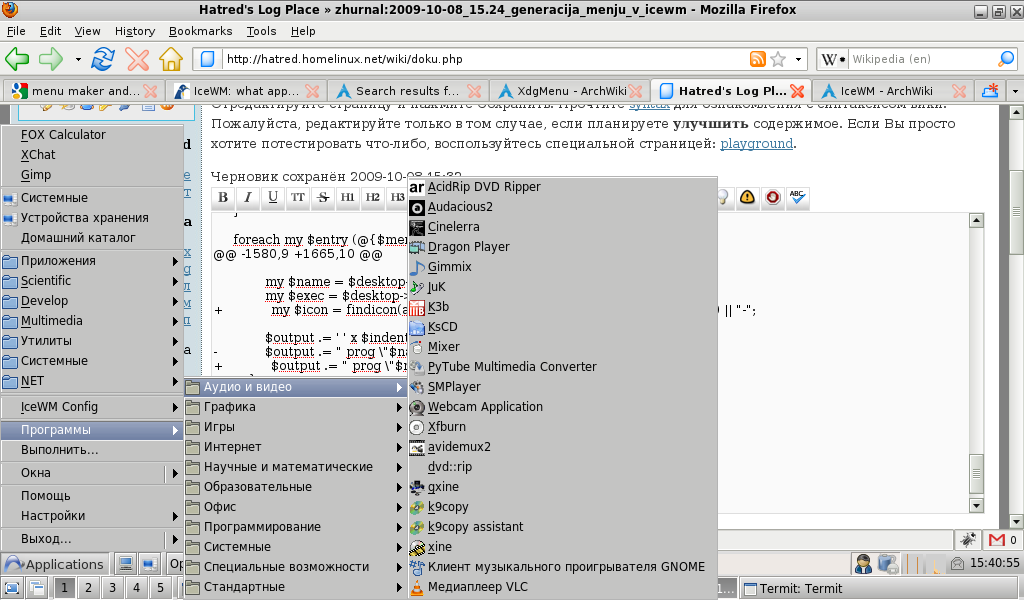
Task: Start Xfburn
Action: (x=562, y=427)
